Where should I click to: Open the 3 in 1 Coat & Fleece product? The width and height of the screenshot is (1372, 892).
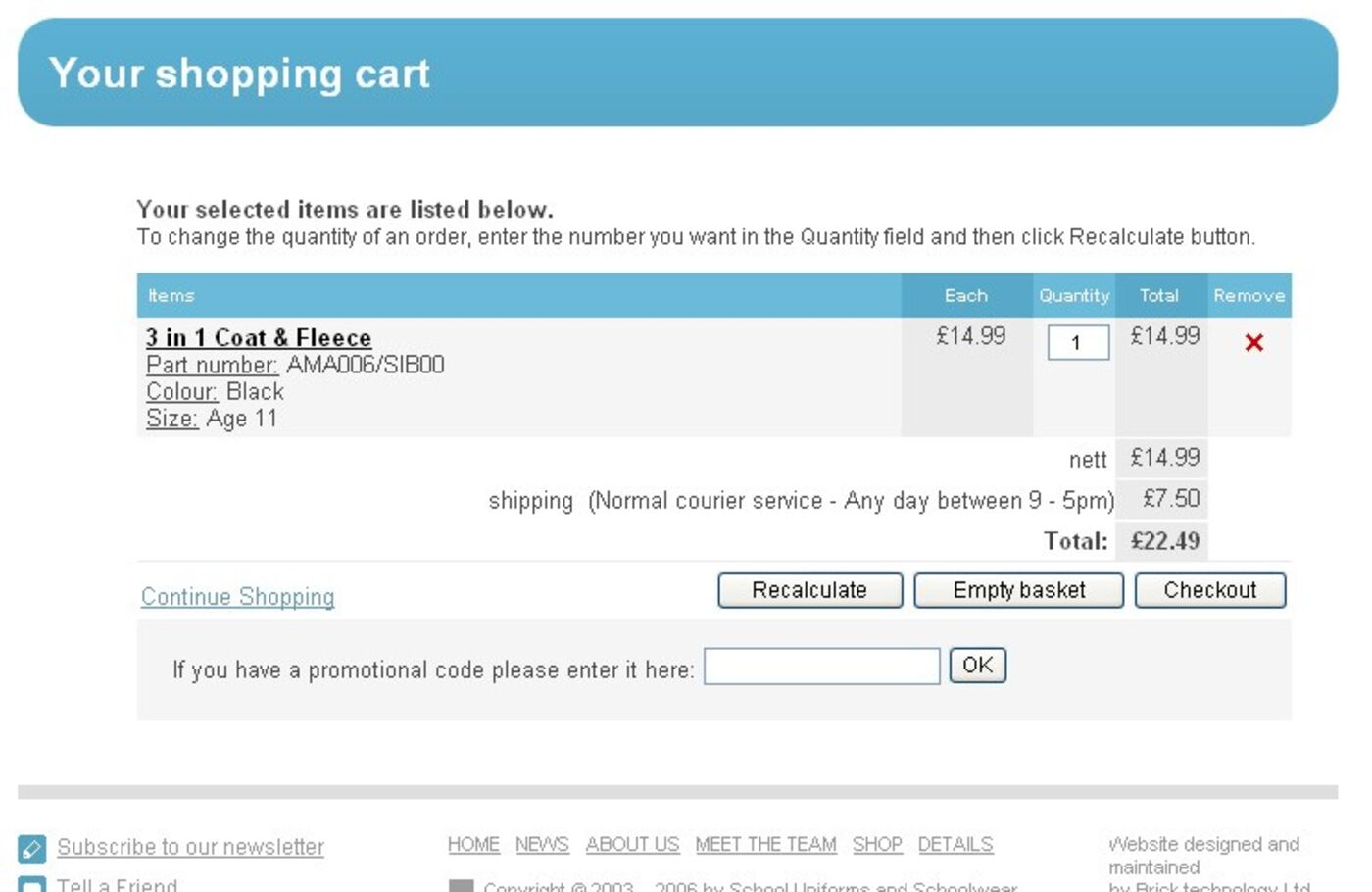[x=258, y=337]
